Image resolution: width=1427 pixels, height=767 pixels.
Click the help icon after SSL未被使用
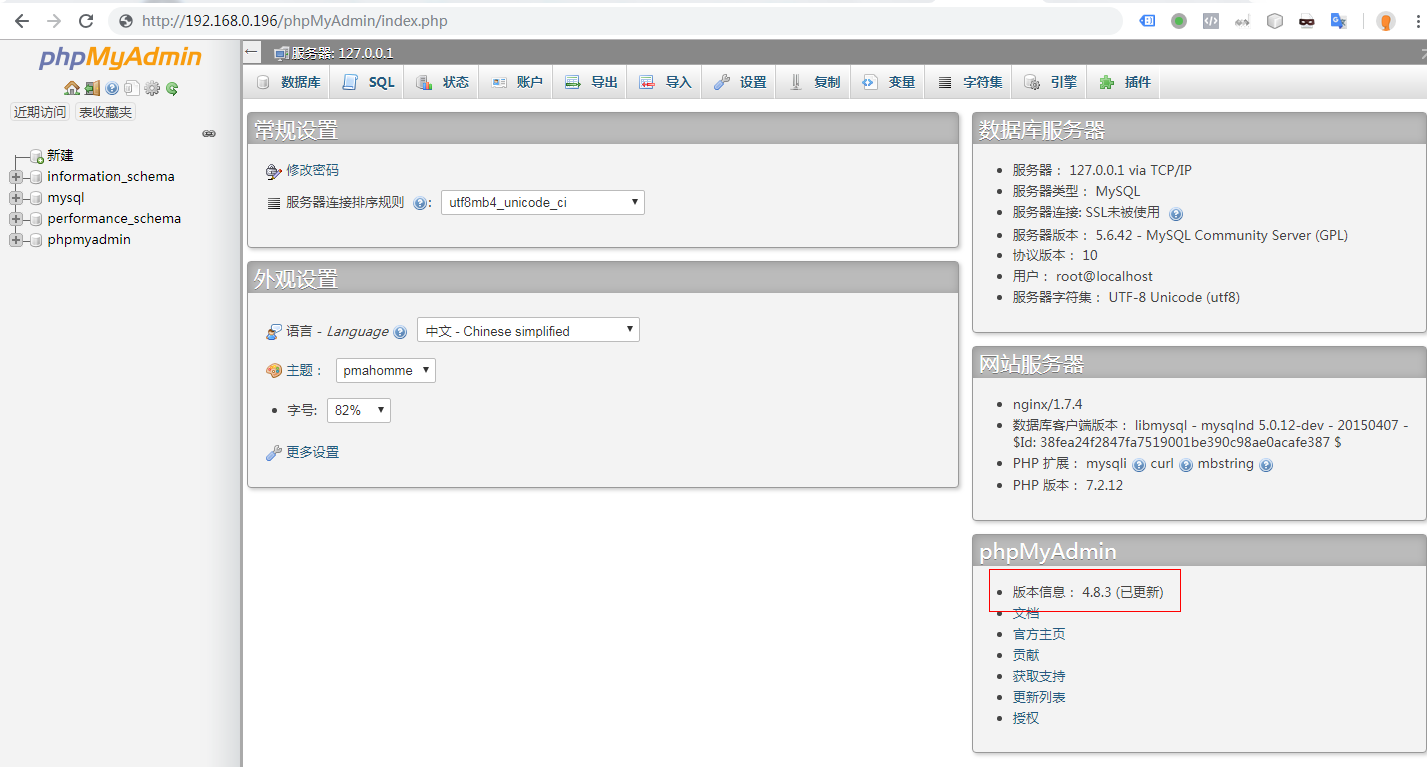1176,214
